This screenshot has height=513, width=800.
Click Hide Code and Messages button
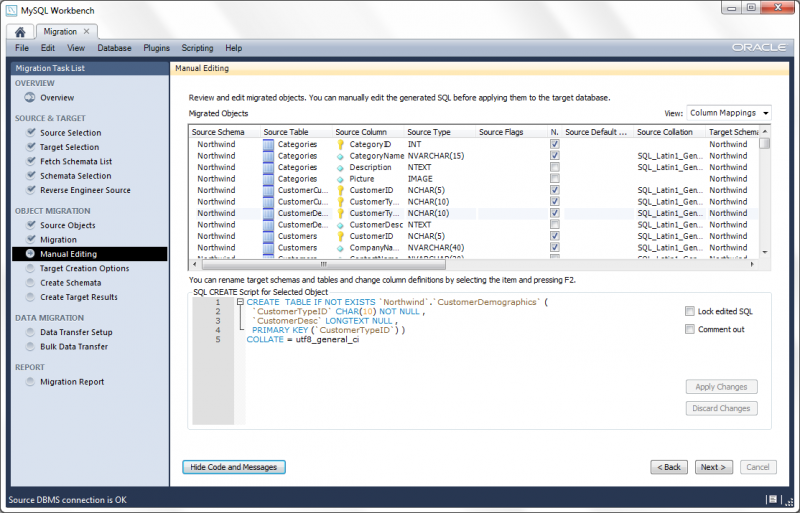click(235, 467)
